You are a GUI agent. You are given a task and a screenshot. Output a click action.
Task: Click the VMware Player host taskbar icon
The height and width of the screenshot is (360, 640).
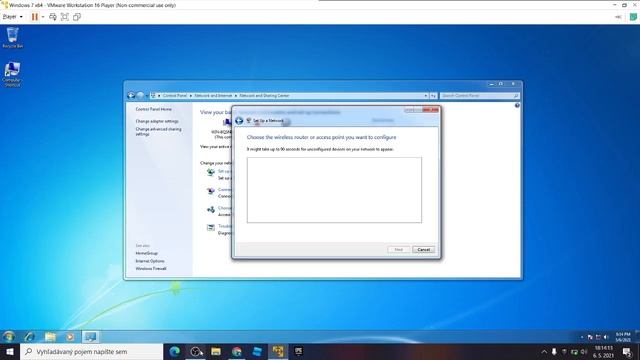point(278,351)
